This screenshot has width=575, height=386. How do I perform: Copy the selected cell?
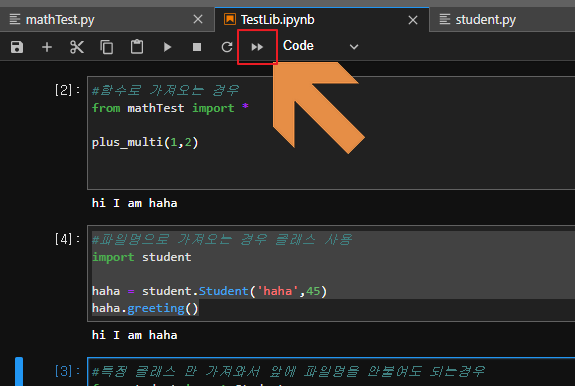point(107,47)
